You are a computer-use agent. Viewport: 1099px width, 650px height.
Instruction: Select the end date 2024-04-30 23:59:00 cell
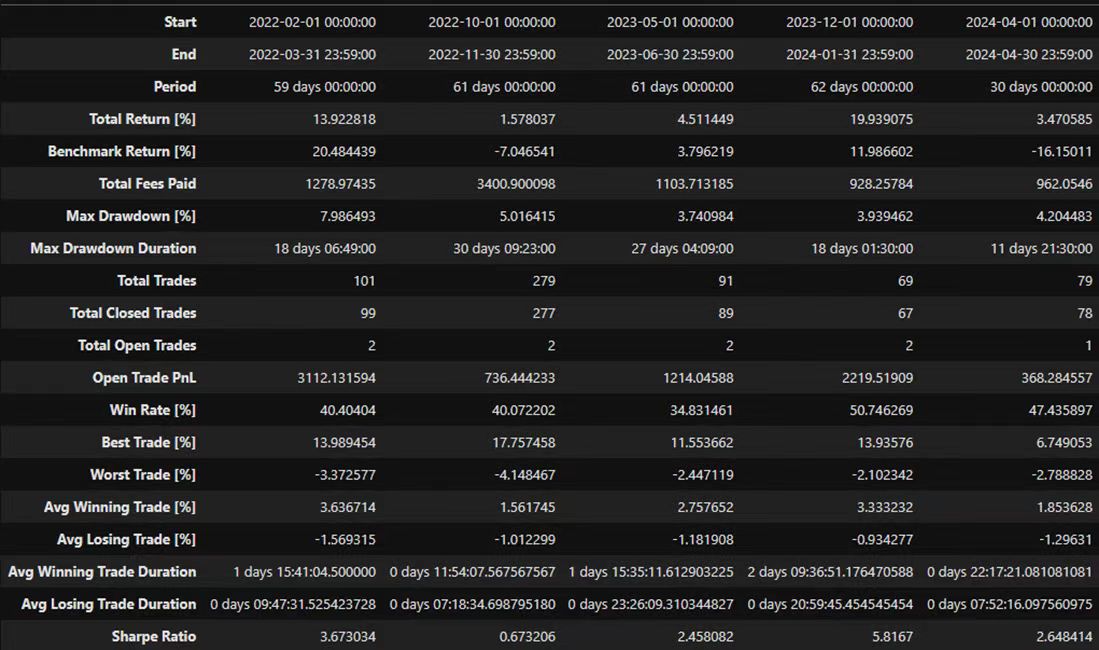coord(1029,55)
